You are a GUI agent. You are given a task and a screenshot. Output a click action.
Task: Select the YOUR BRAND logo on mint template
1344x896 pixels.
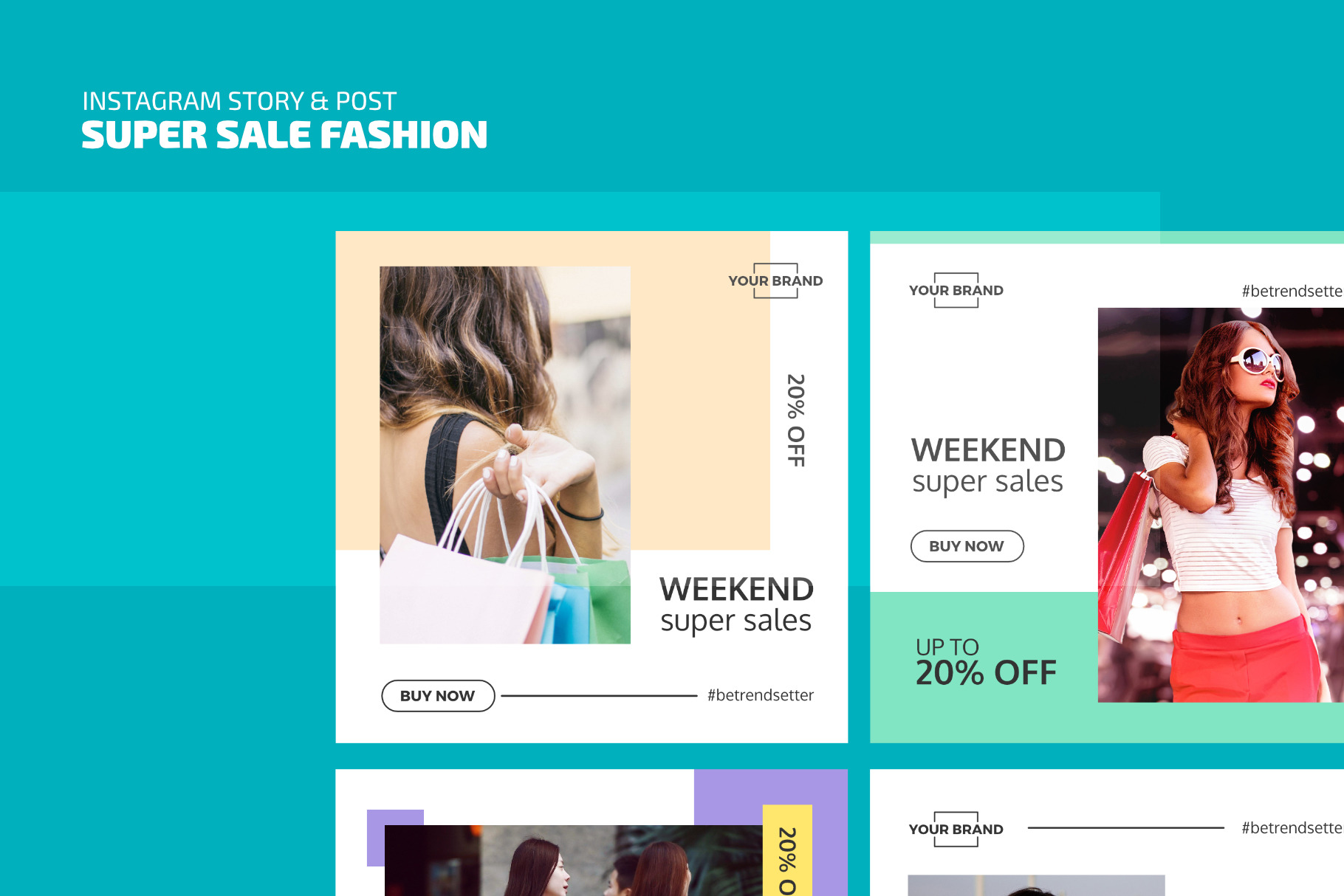tap(956, 290)
